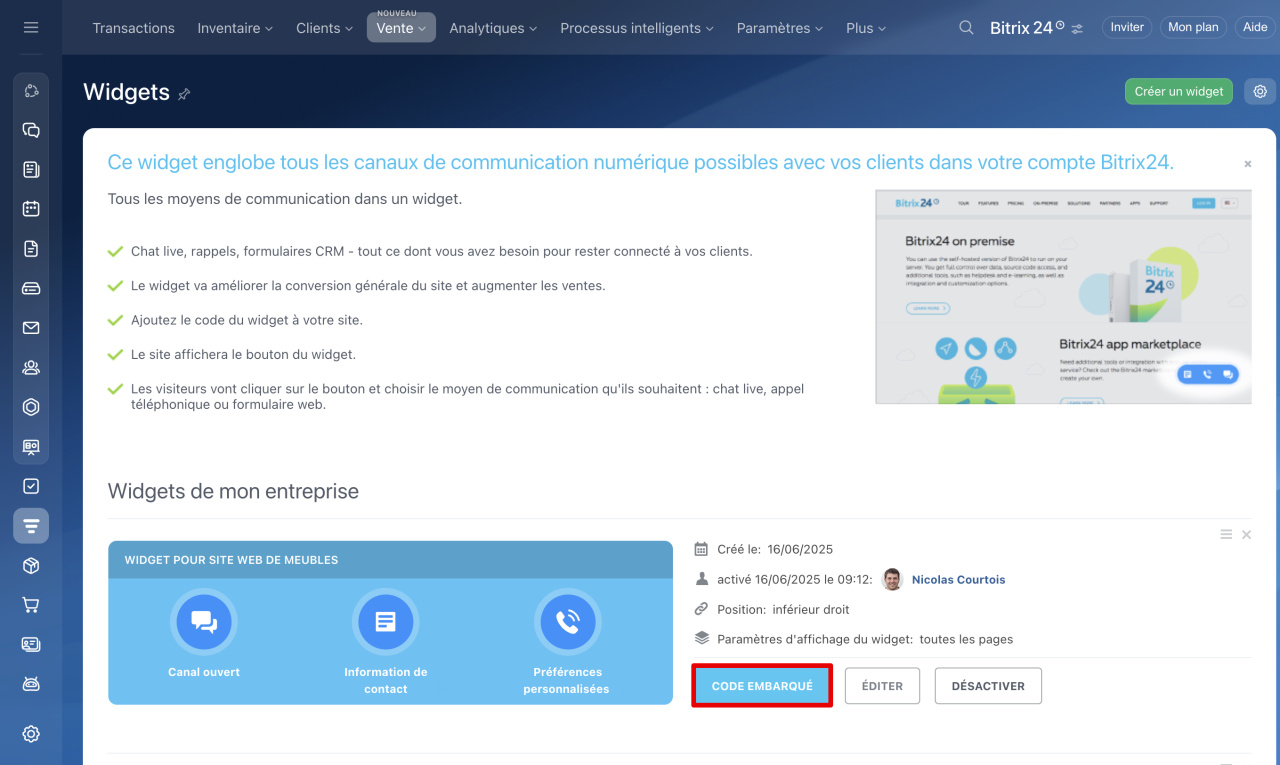Open the drive storage sidebar icon

[31, 288]
